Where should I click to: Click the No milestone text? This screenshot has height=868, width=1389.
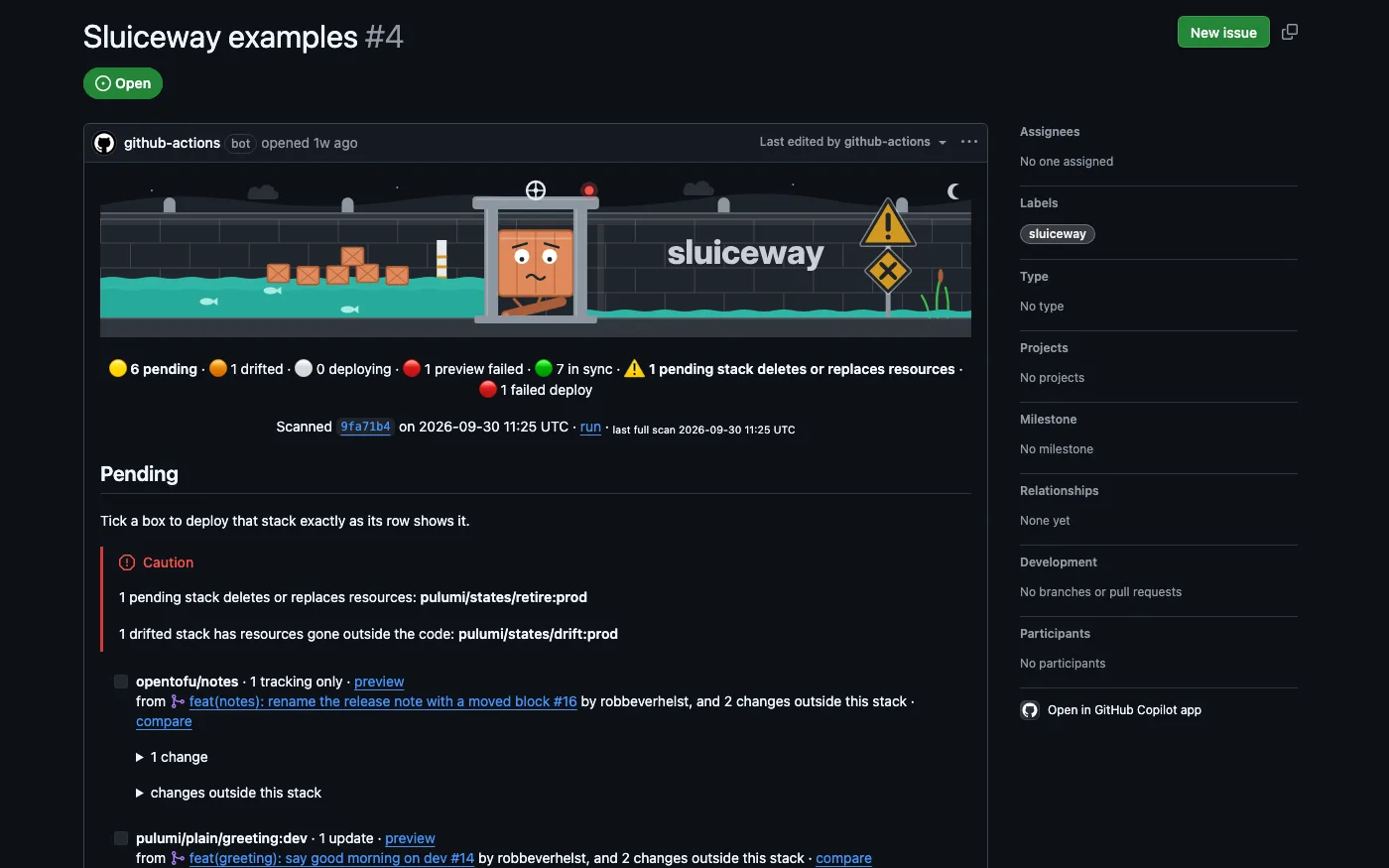pos(1057,449)
